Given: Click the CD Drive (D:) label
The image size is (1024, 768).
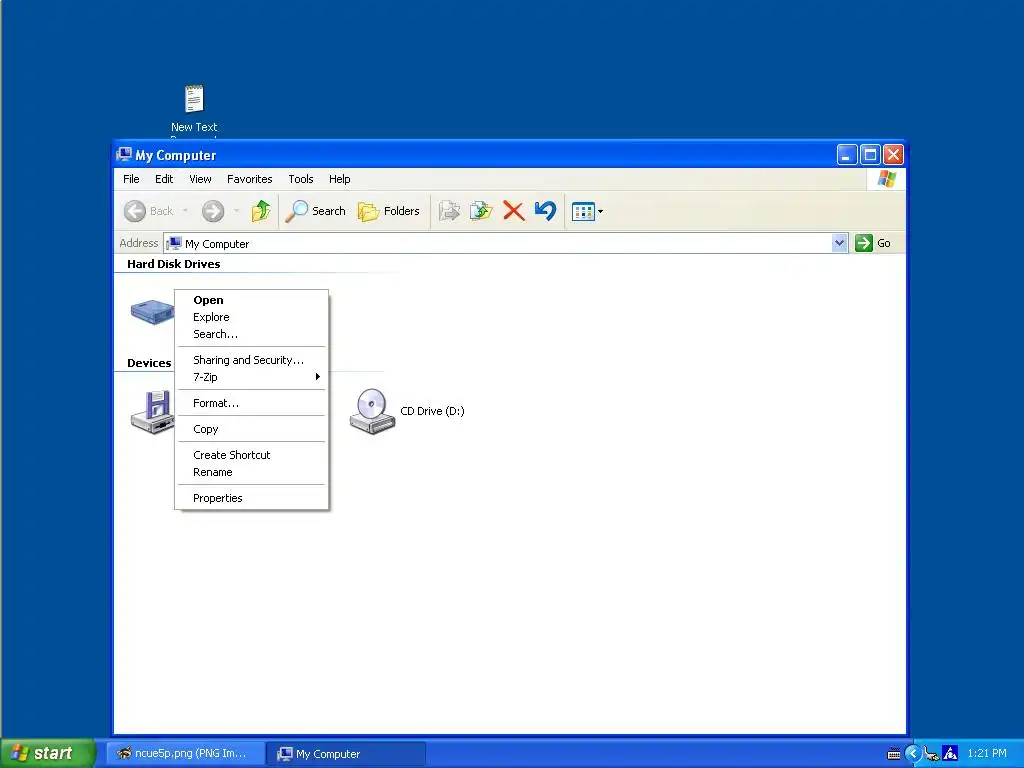Looking at the screenshot, I should [x=432, y=411].
